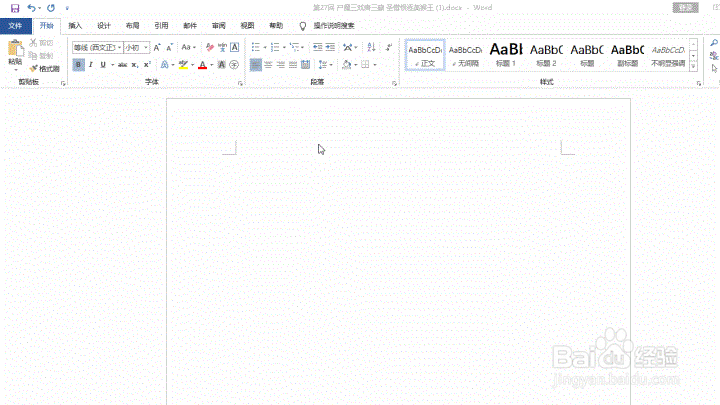720x405 pixels.
Task: Click the Redo icon
Action: point(51,8)
